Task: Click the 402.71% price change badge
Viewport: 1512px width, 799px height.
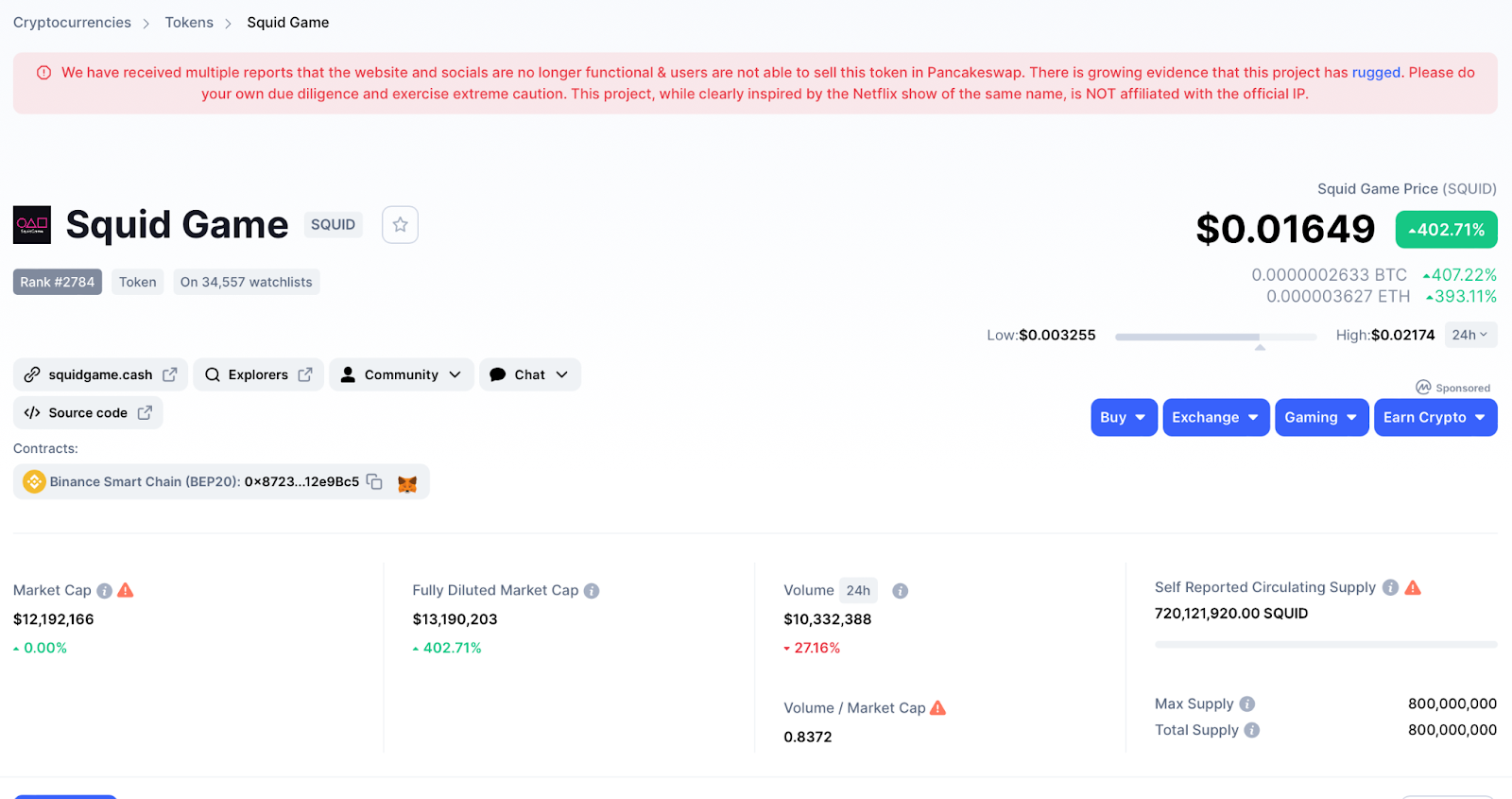Action: [1447, 230]
